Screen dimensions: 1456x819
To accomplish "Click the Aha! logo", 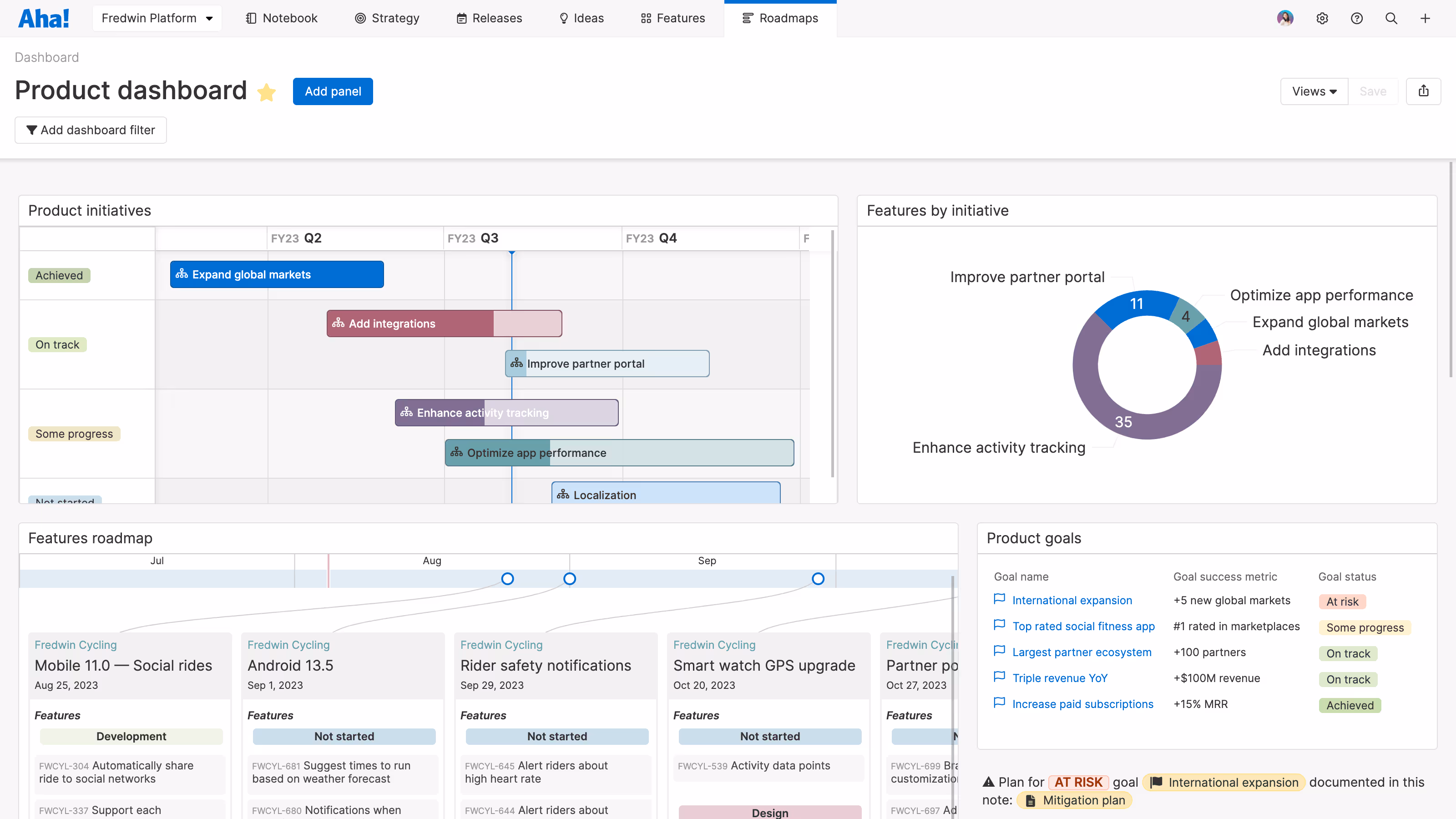I will [44, 18].
